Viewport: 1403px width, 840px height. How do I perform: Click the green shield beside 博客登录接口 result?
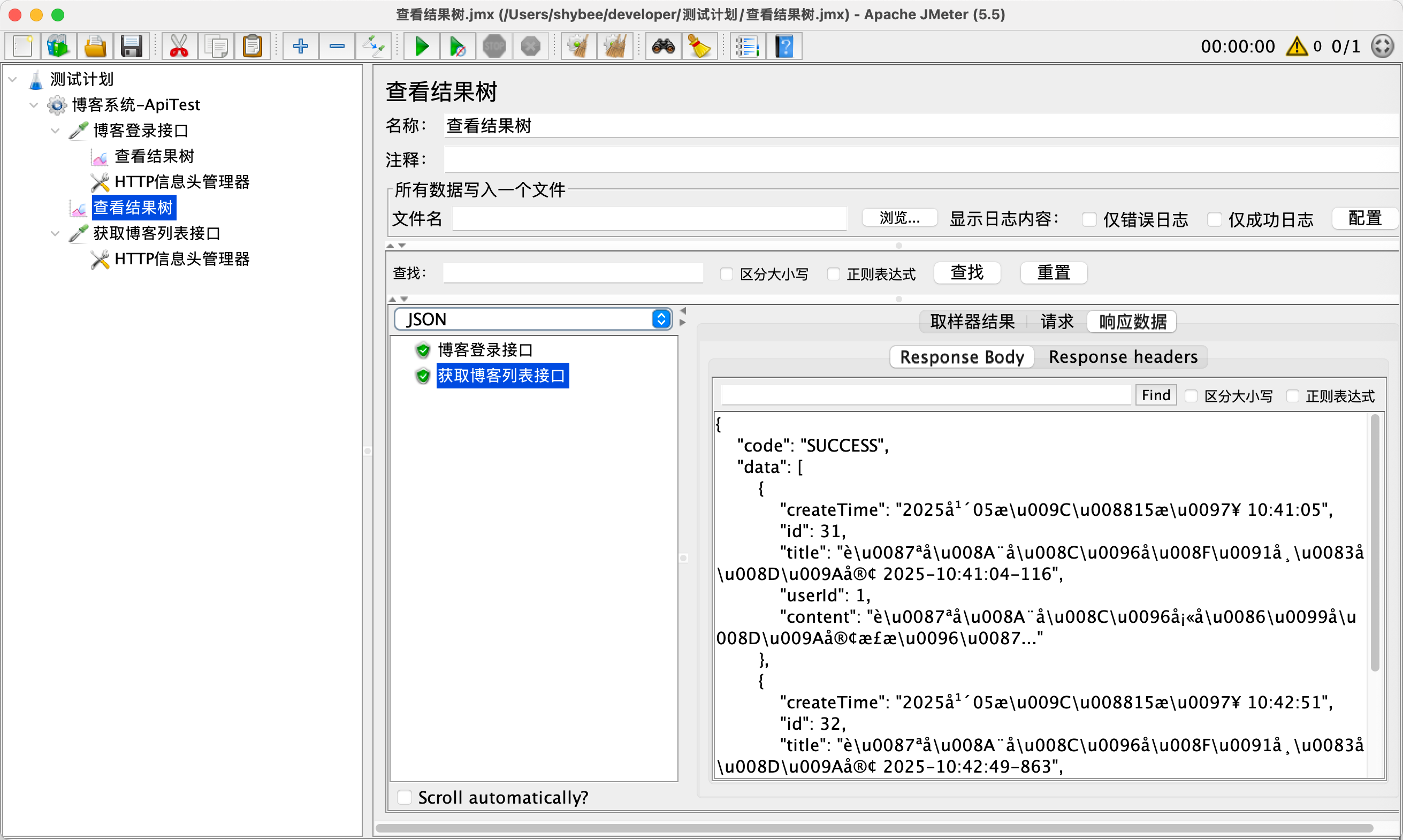pyautogui.click(x=423, y=350)
